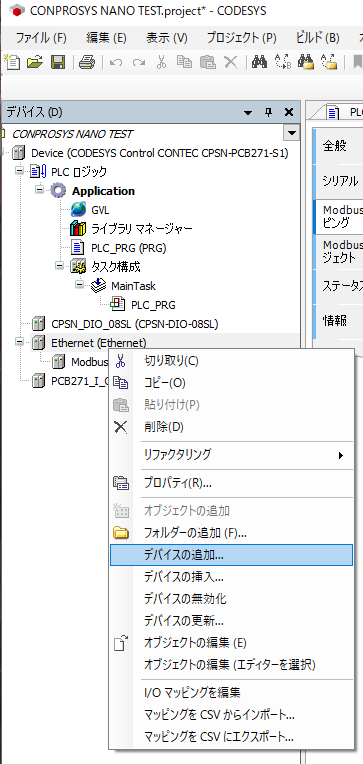Viewport: 363px width, 764px height.
Task: Select the PCB271_I_O device node
Action: pyautogui.click(x=79, y=381)
